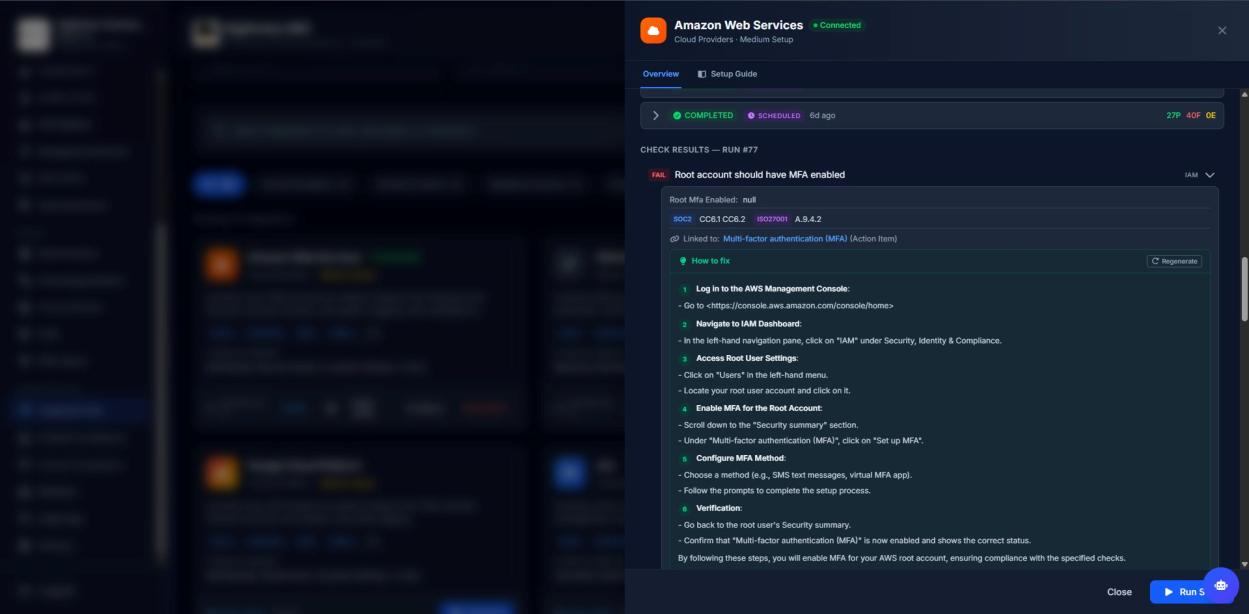Viewport: 1249px width, 614px height.
Task: Open the chatbot assistant robot icon
Action: [1221, 585]
